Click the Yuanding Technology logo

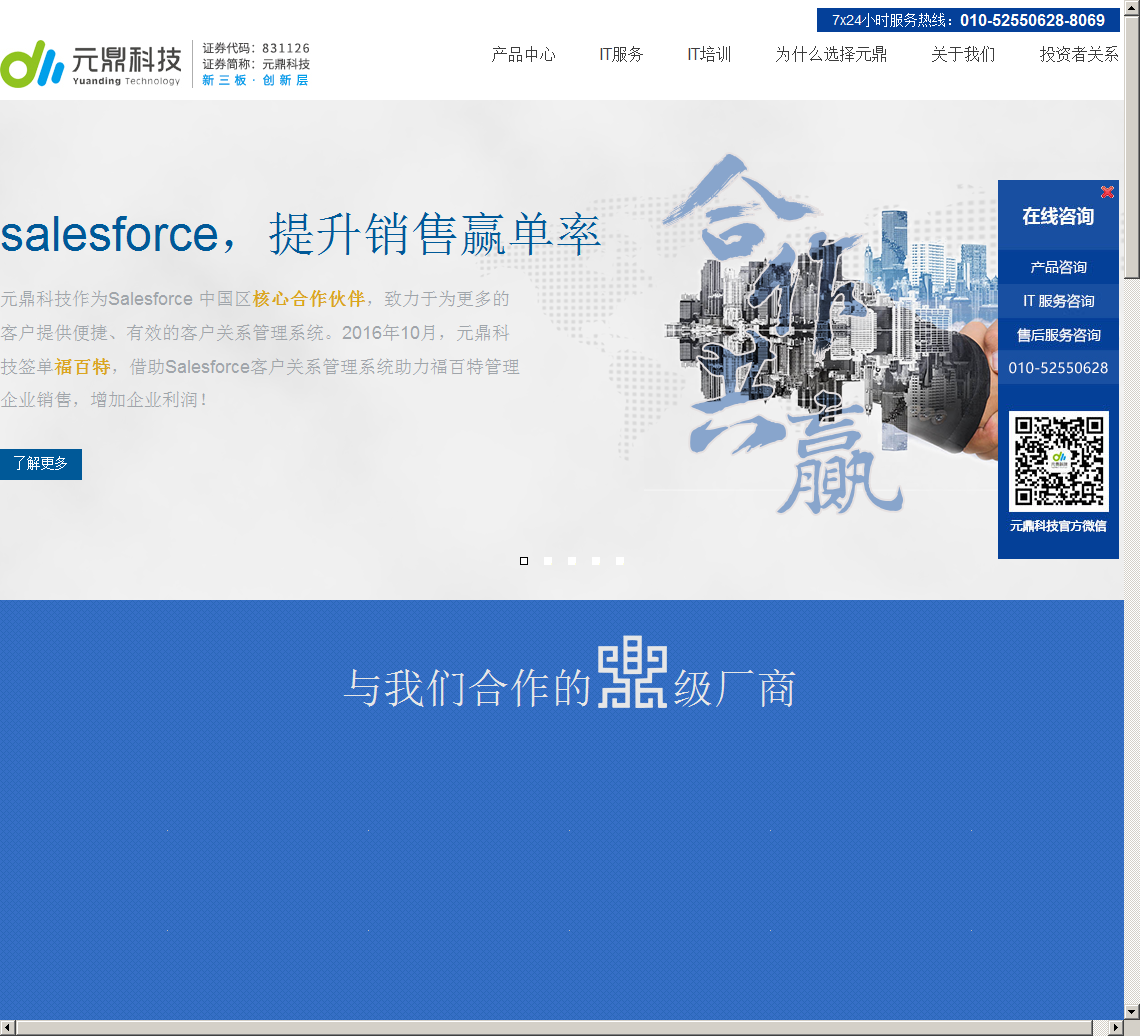(91, 64)
